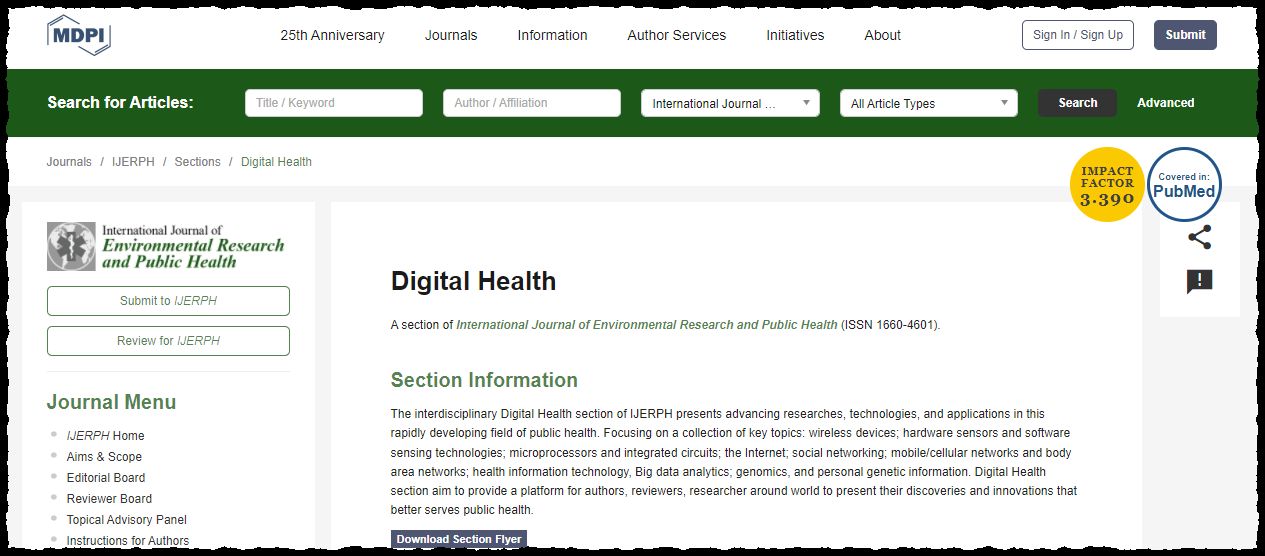The height and width of the screenshot is (556, 1265).
Task: Click the Covered in PubMed badge
Action: [x=1184, y=184]
